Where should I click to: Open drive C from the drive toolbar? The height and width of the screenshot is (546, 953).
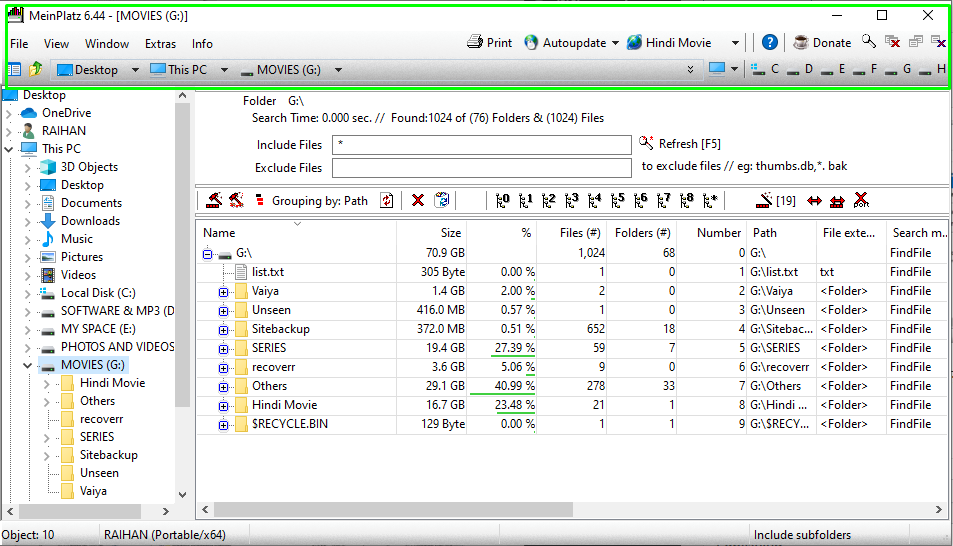766,69
